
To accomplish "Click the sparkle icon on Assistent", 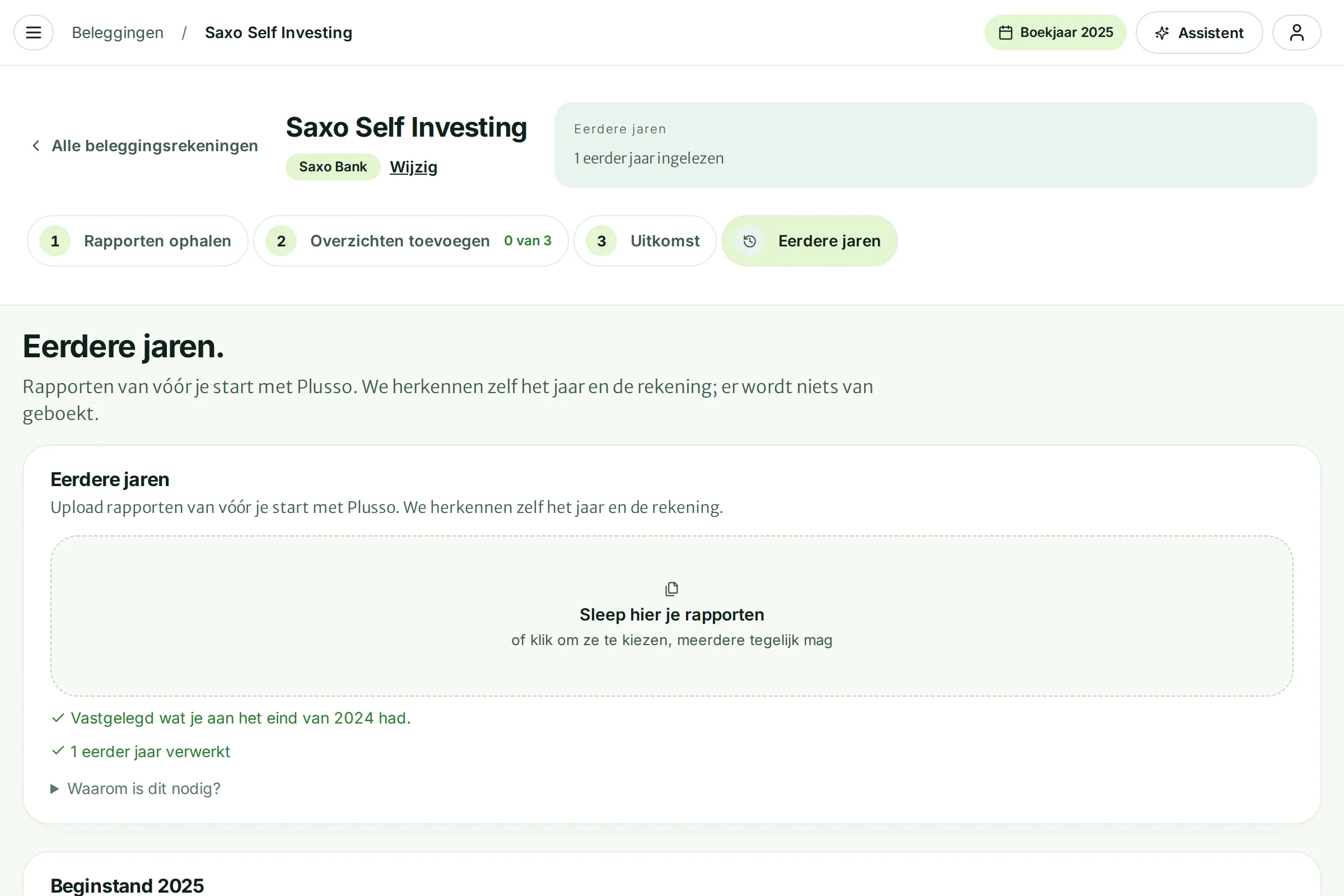I will [x=1161, y=33].
